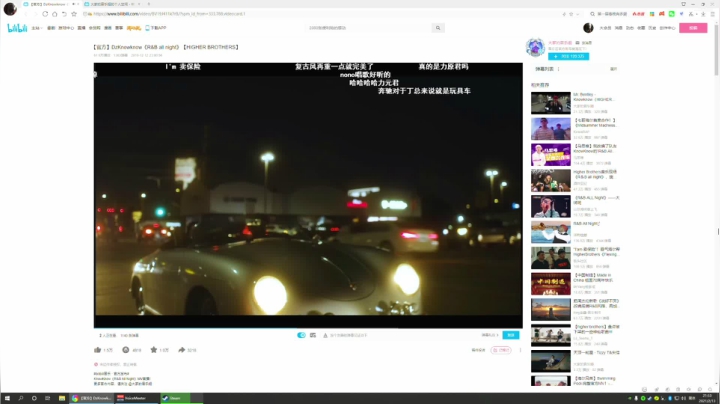Open the more options dots below the player

[520, 350]
